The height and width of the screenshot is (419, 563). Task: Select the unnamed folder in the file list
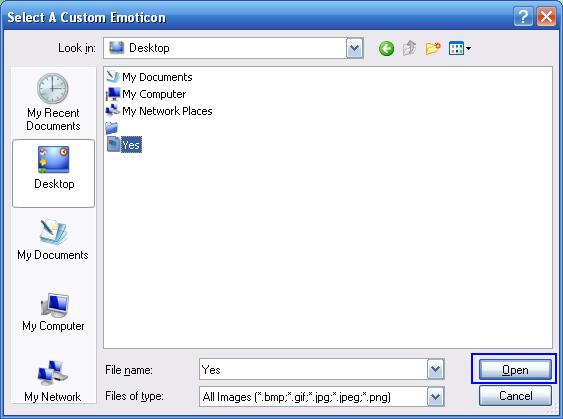point(112,128)
